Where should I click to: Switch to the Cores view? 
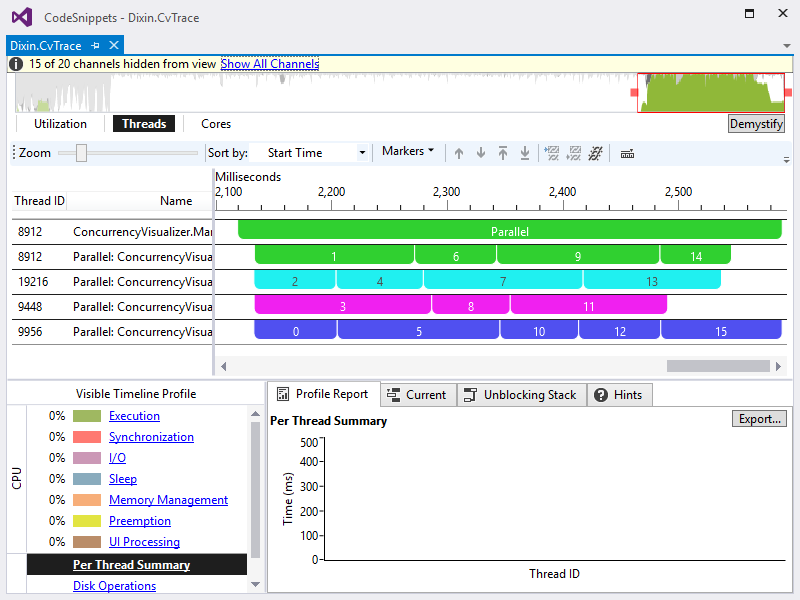tap(216, 124)
